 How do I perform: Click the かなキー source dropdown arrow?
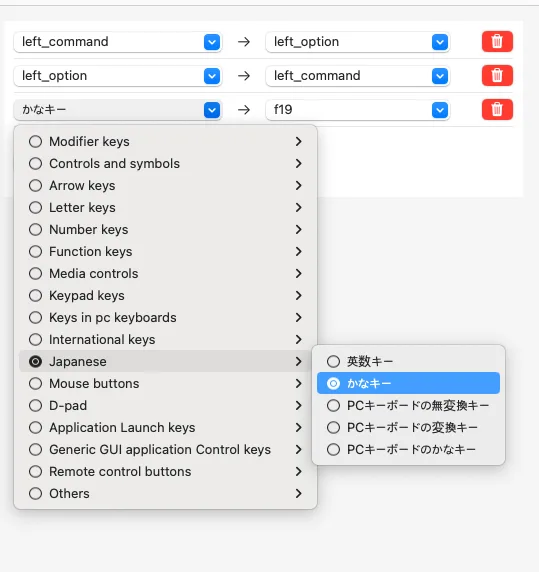click(x=212, y=110)
